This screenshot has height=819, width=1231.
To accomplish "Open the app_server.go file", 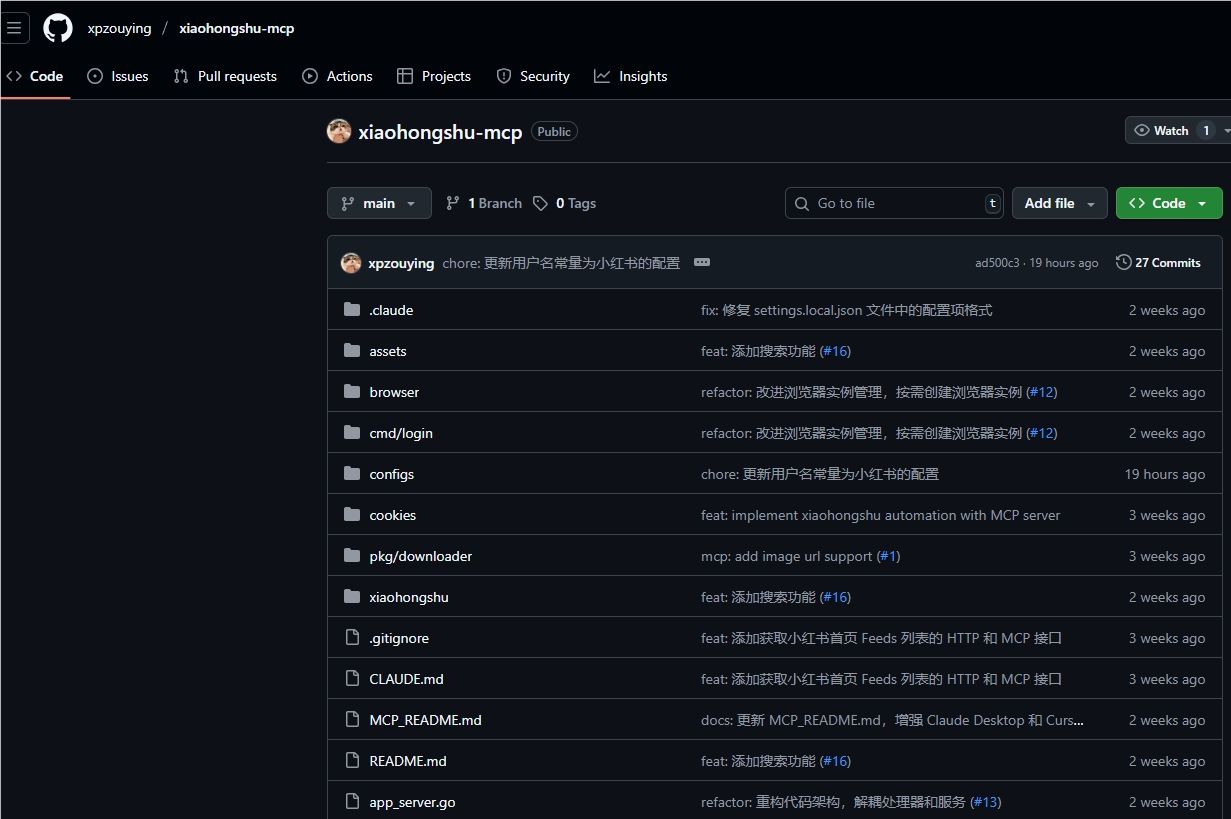I will pyautogui.click(x=412, y=802).
